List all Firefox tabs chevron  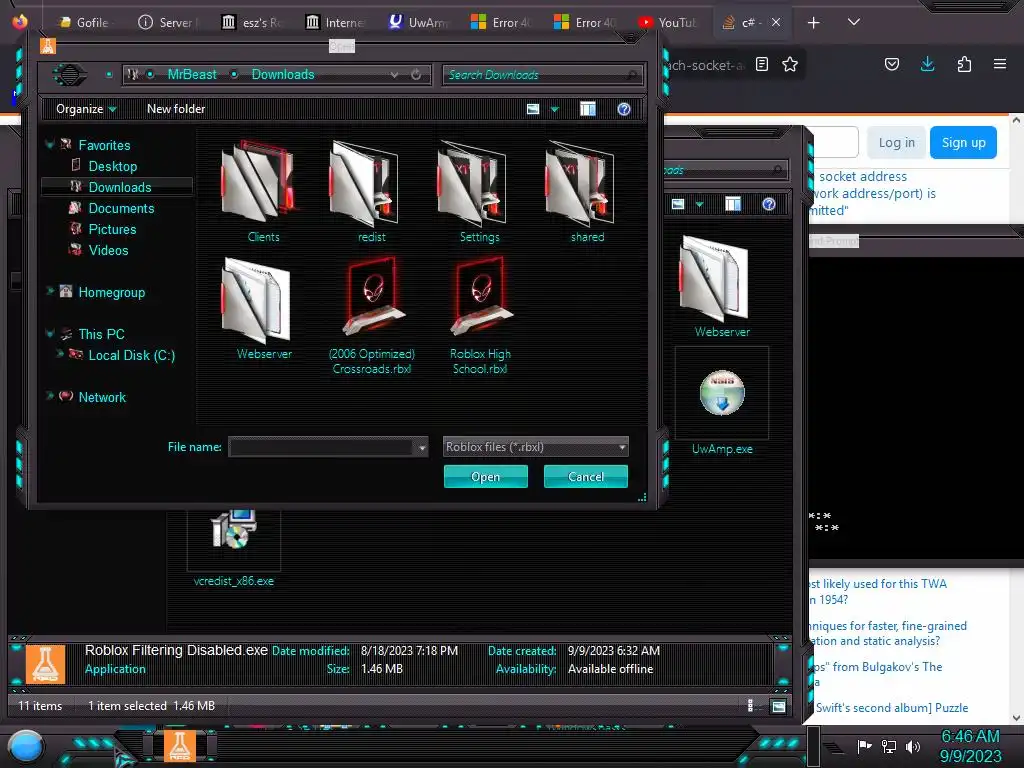pos(853,22)
